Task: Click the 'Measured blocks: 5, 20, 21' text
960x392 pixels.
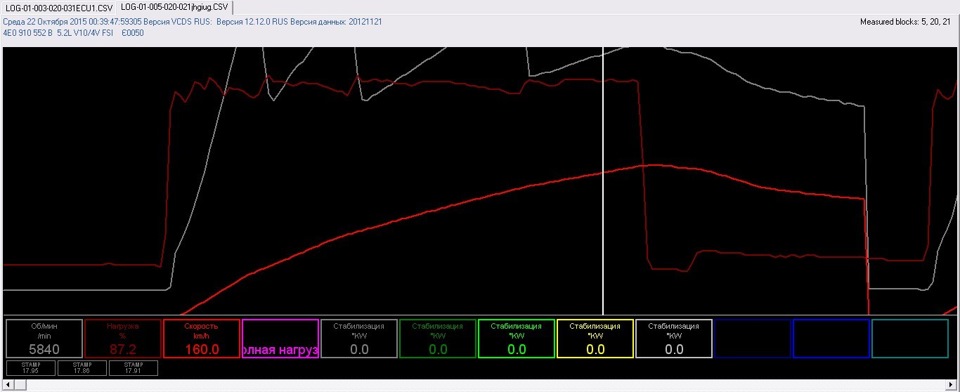Action: pyautogui.click(x=906, y=22)
